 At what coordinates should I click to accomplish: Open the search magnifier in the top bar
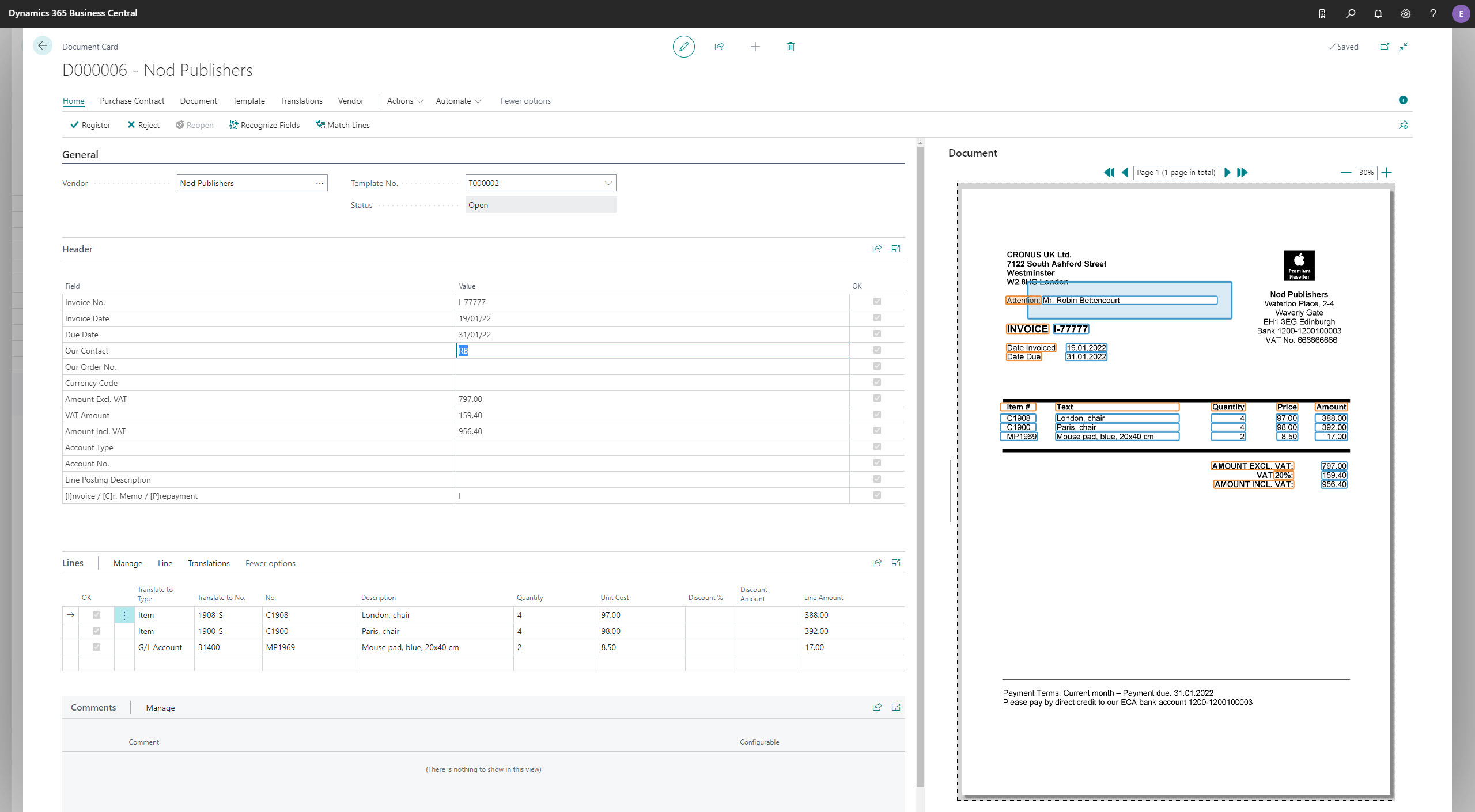[x=1350, y=14]
